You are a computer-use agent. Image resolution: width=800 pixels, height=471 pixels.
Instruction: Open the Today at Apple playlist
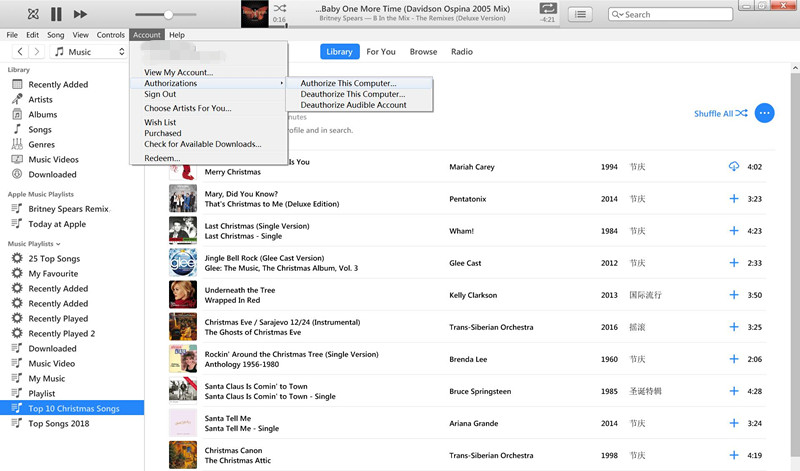57,224
